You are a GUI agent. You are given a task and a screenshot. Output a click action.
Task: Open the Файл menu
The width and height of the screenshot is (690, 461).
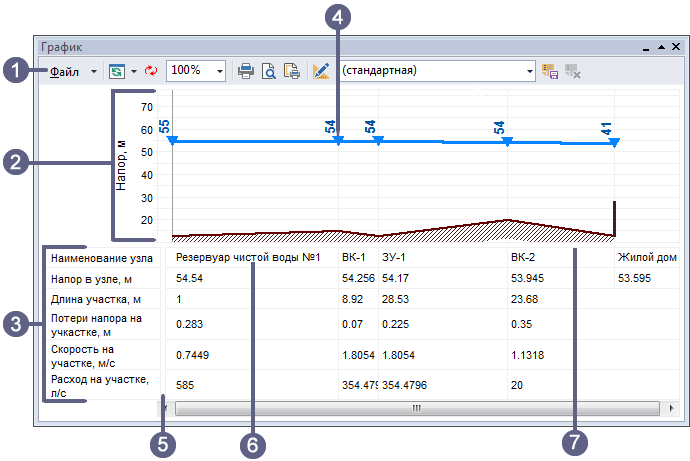tap(66, 71)
